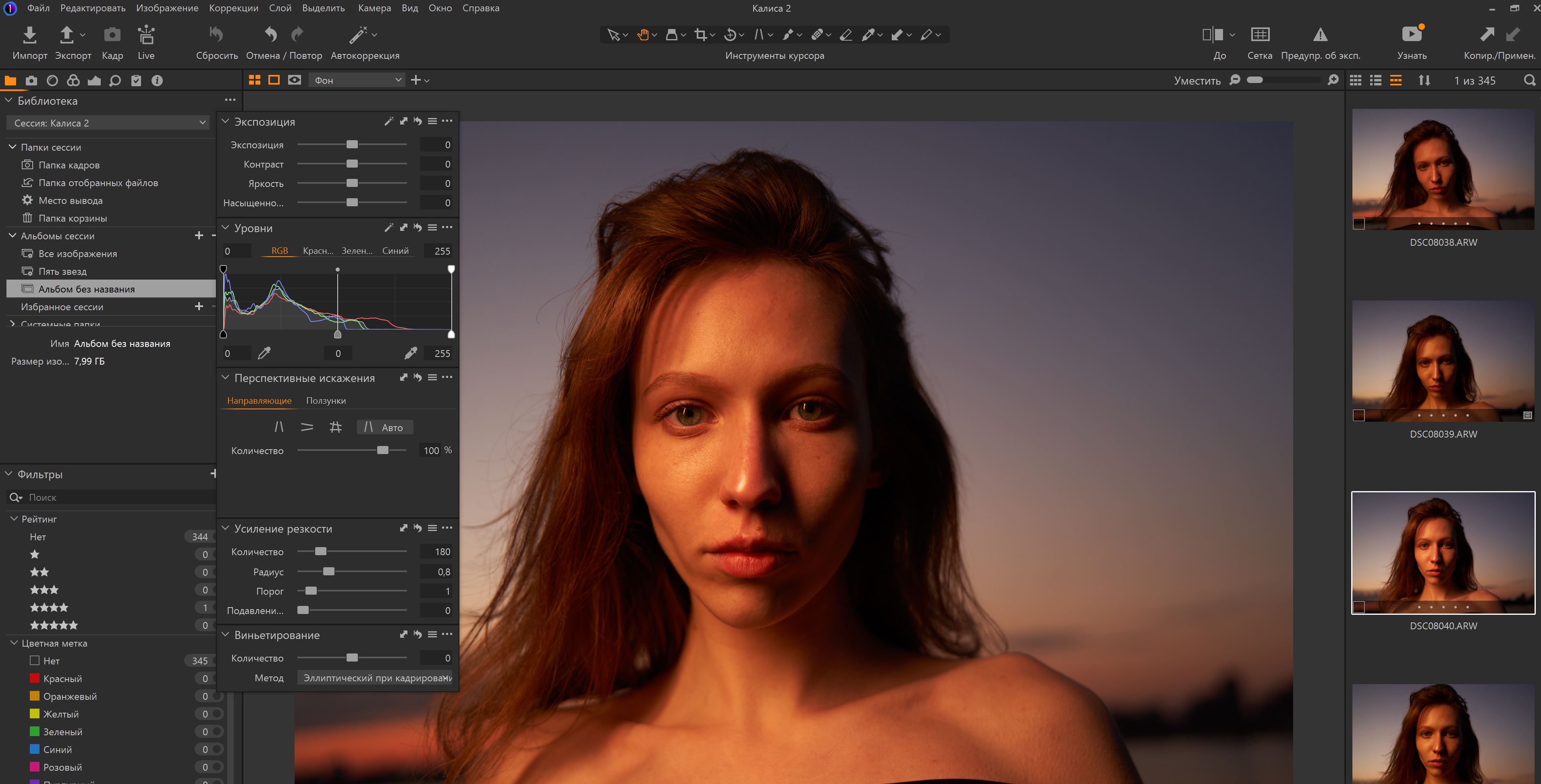Toggle the До (Before/After) view
1541x784 pixels.
tap(1213, 35)
